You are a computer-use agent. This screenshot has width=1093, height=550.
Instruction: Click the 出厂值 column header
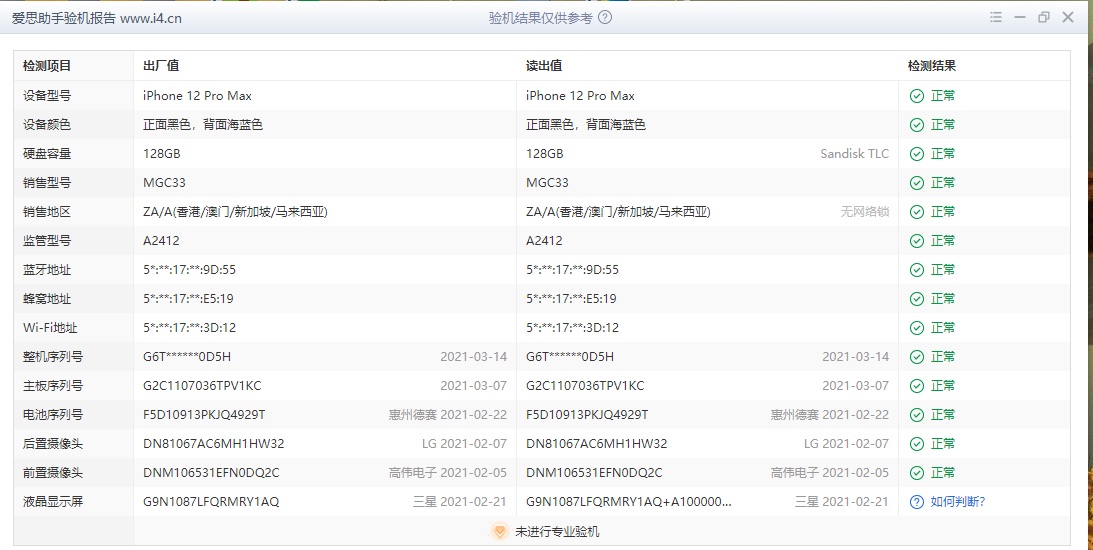coord(161,66)
